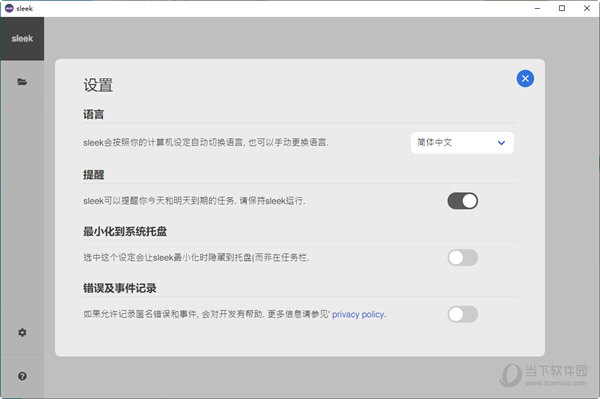Click the reminder description text
Image resolution: width=600 pixels, height=399 pixels.
pos(194,201)
